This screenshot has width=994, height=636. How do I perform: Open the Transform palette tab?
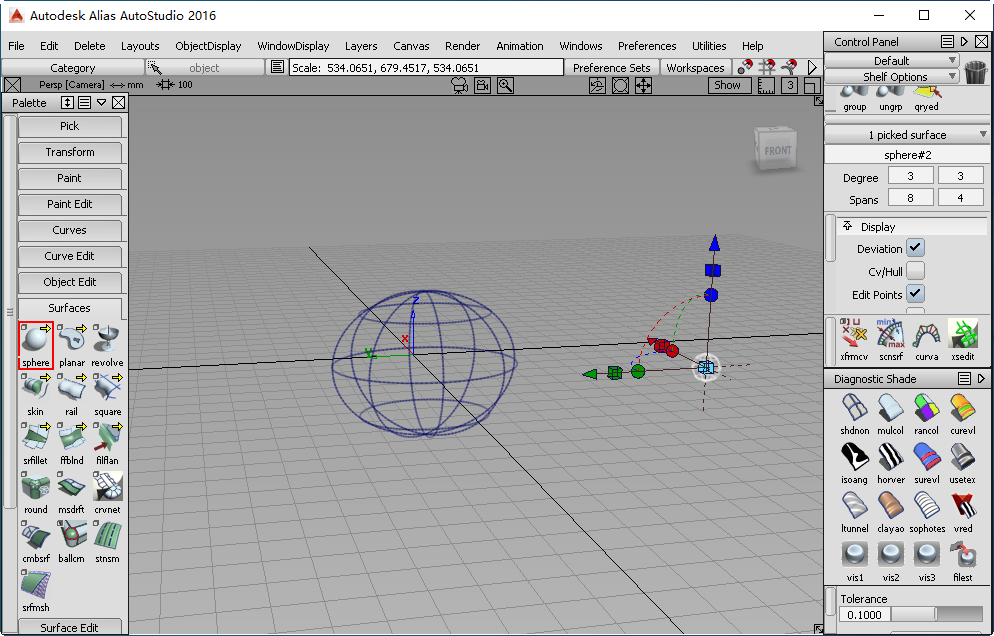70,152
